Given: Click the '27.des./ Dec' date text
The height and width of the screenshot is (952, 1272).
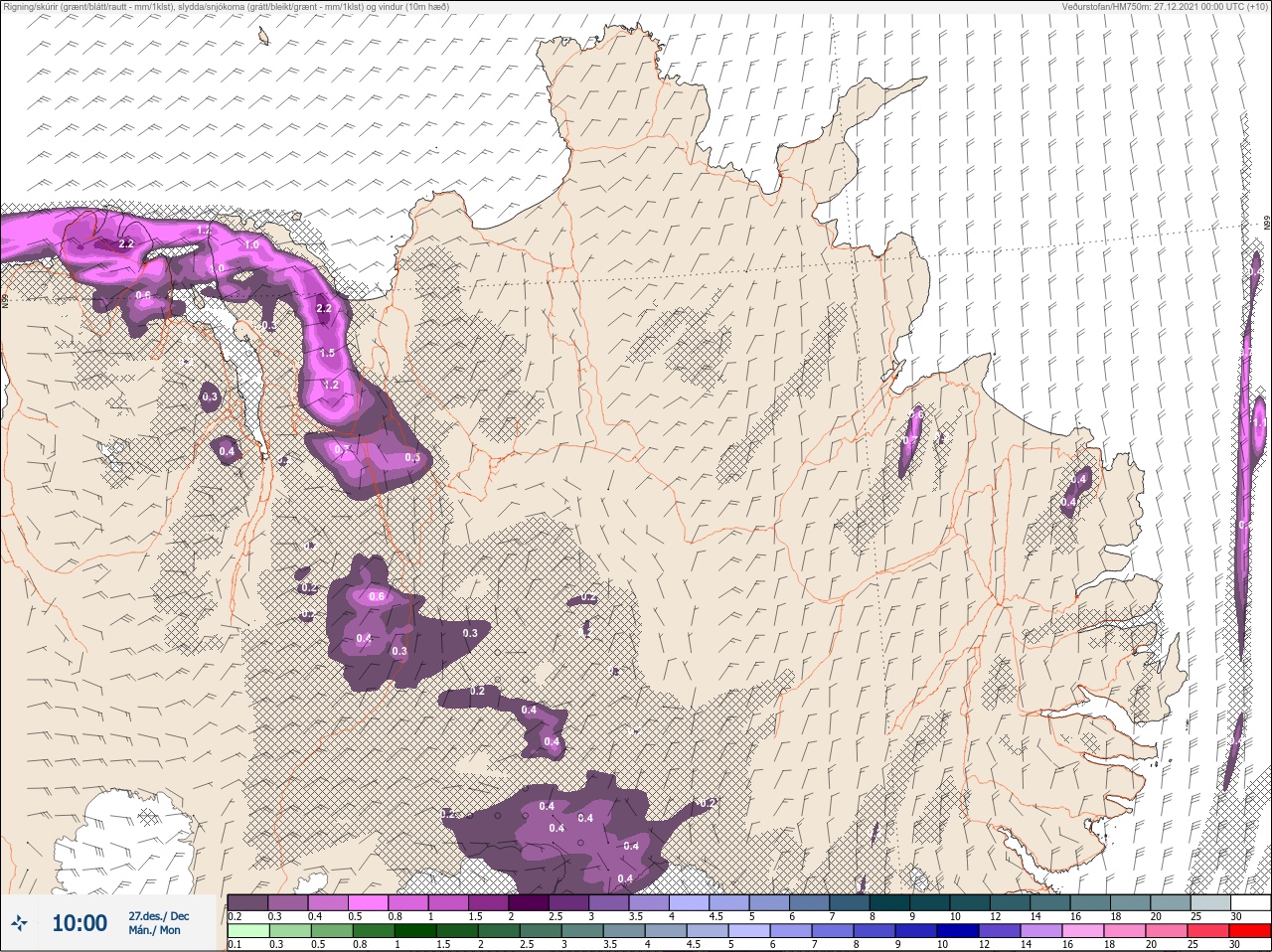Looking at the screenshot, I should [x=158, y=916].
